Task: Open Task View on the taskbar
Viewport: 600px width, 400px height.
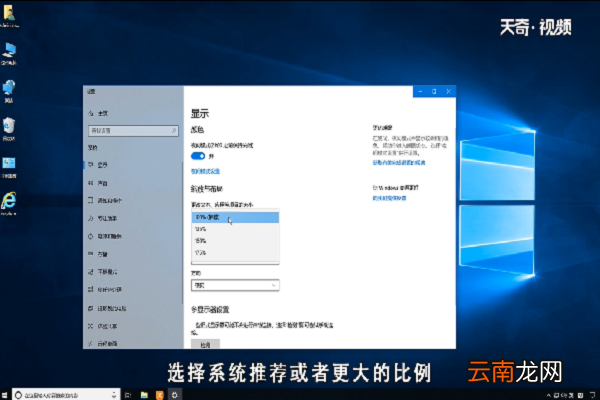Action: point(128,395)
